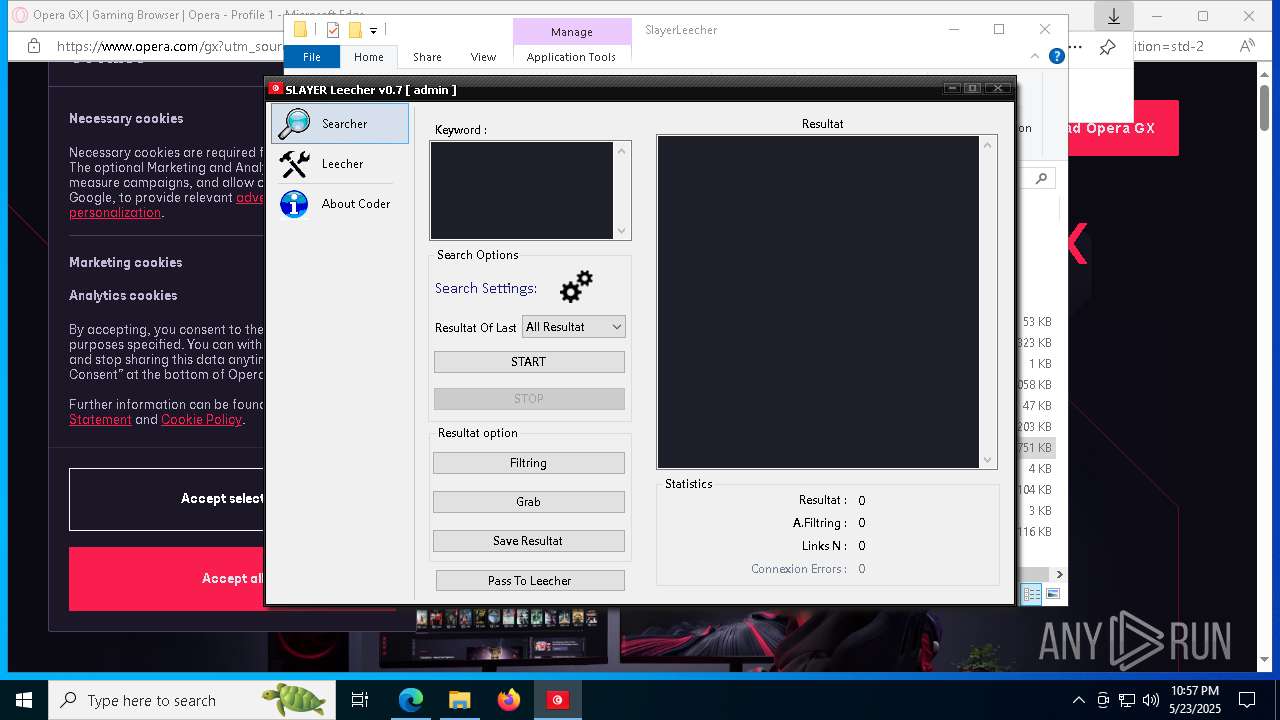Click pin icon in Edge downloads panel
Viewport: 1280px width, 720px height.
pyautogui.click(x=1107, y=47)
